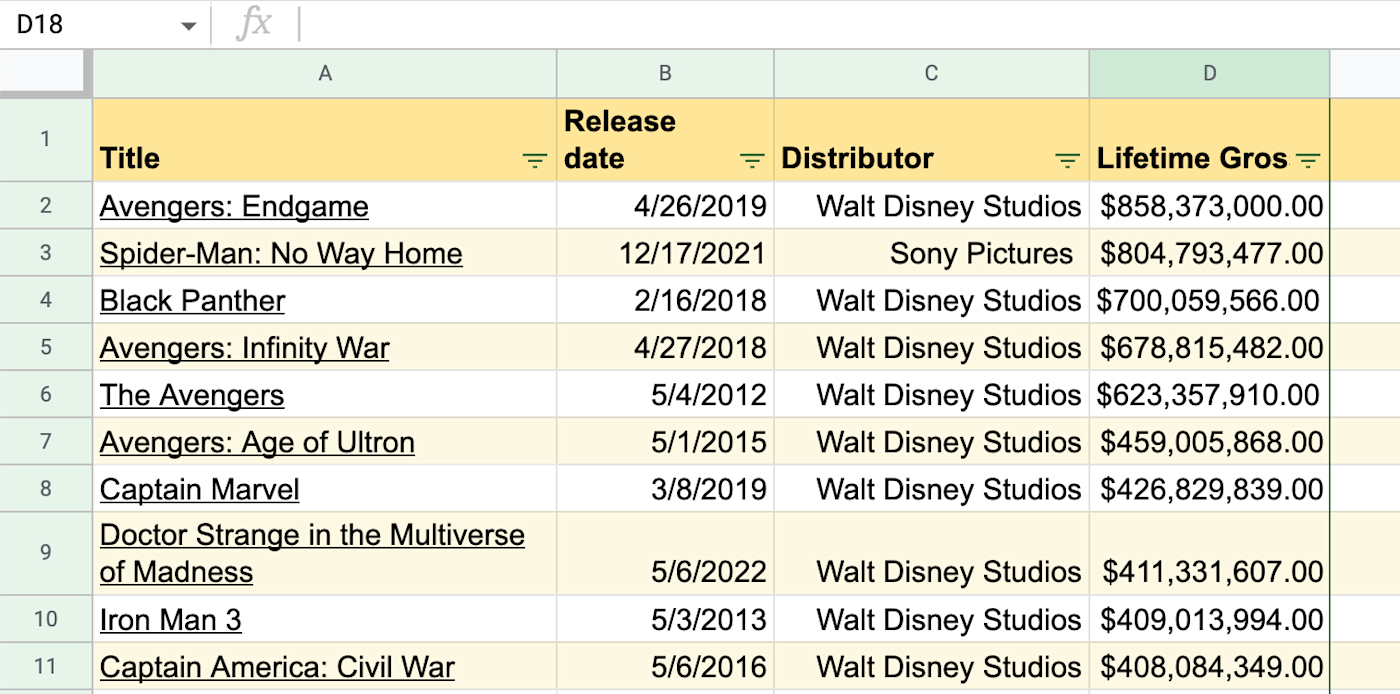Select the entire row 5 header
The image size is (1400, 694).
click(46, 348)
